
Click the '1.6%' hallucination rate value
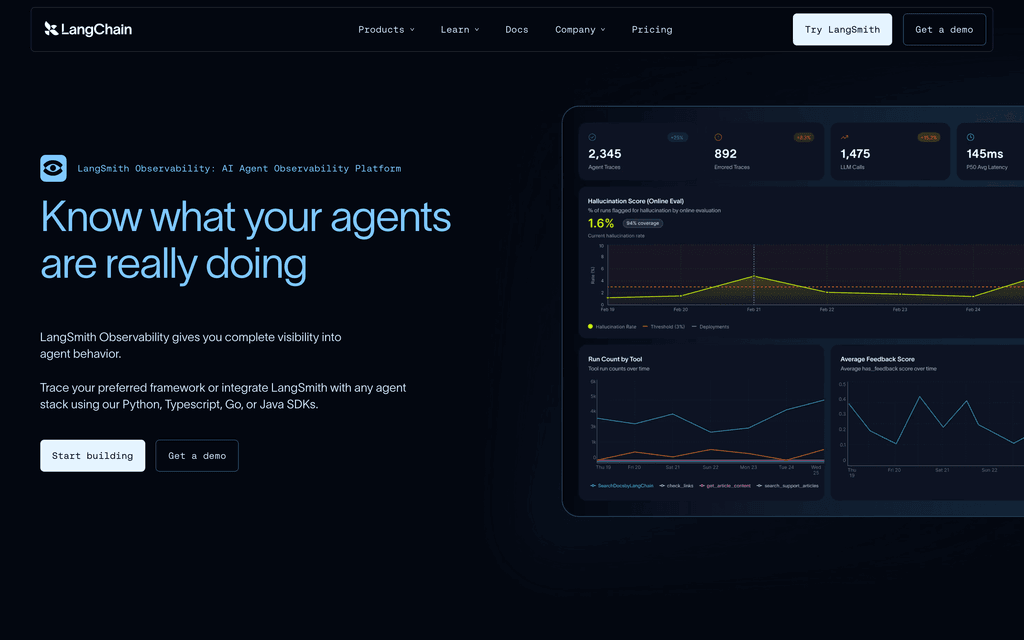click(601, 224)
